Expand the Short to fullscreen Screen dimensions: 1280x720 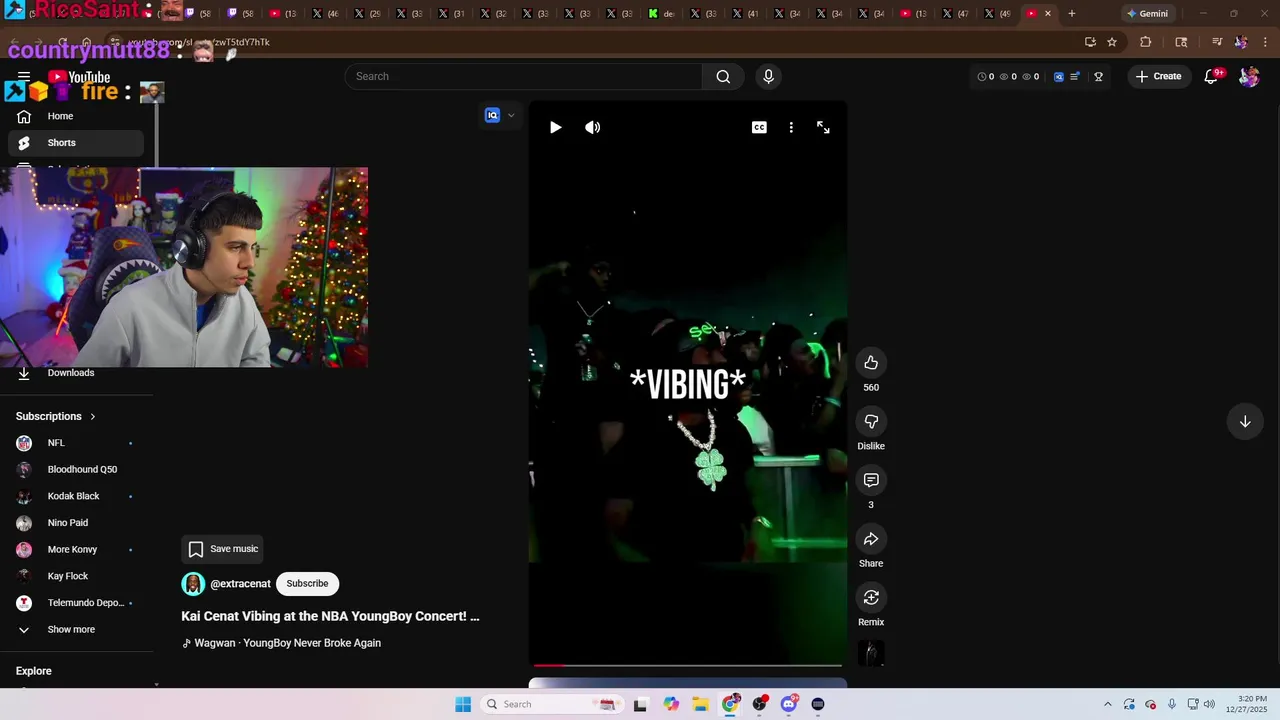pos(823,127)
